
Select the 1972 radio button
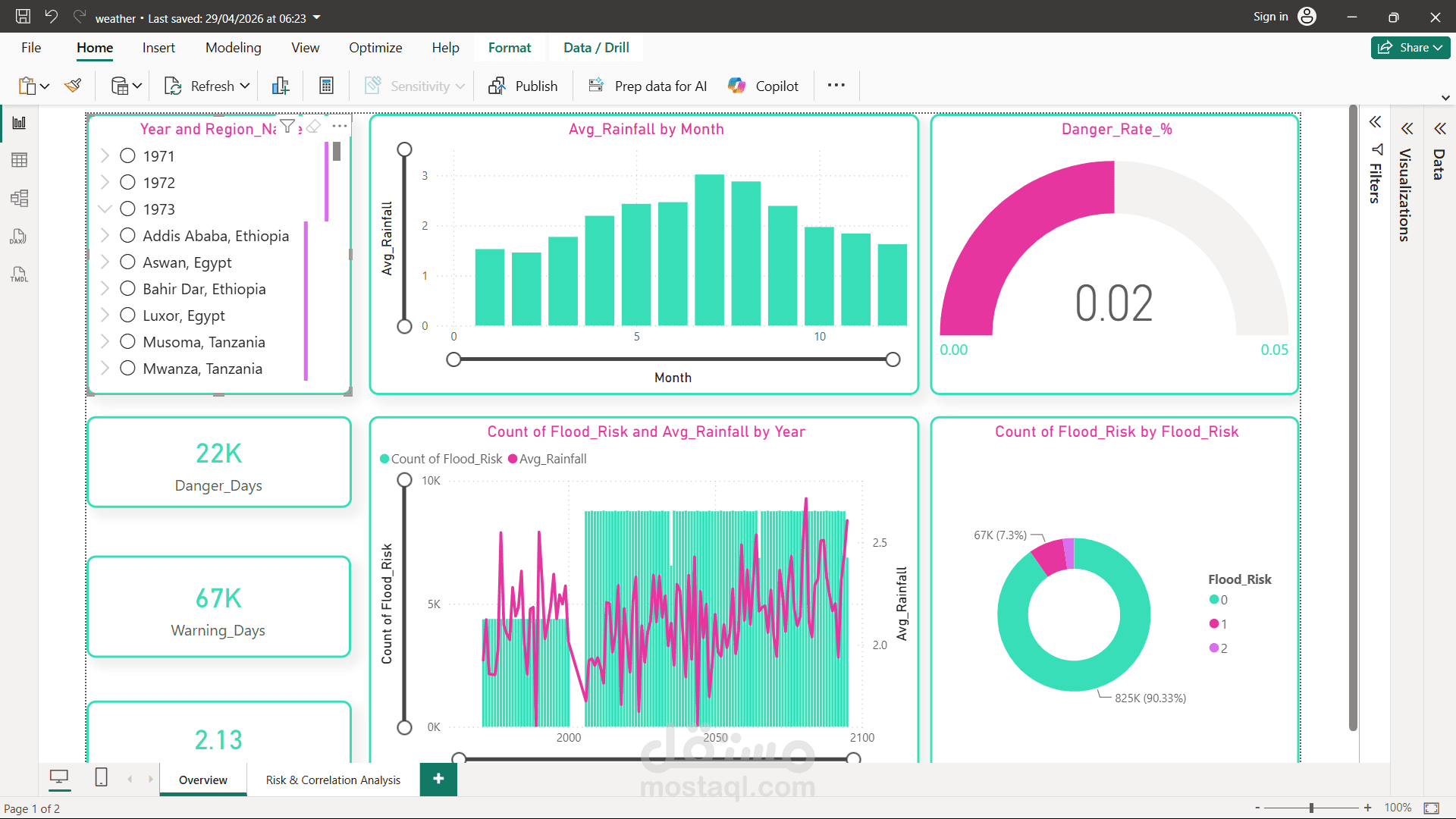coord(127,182)
